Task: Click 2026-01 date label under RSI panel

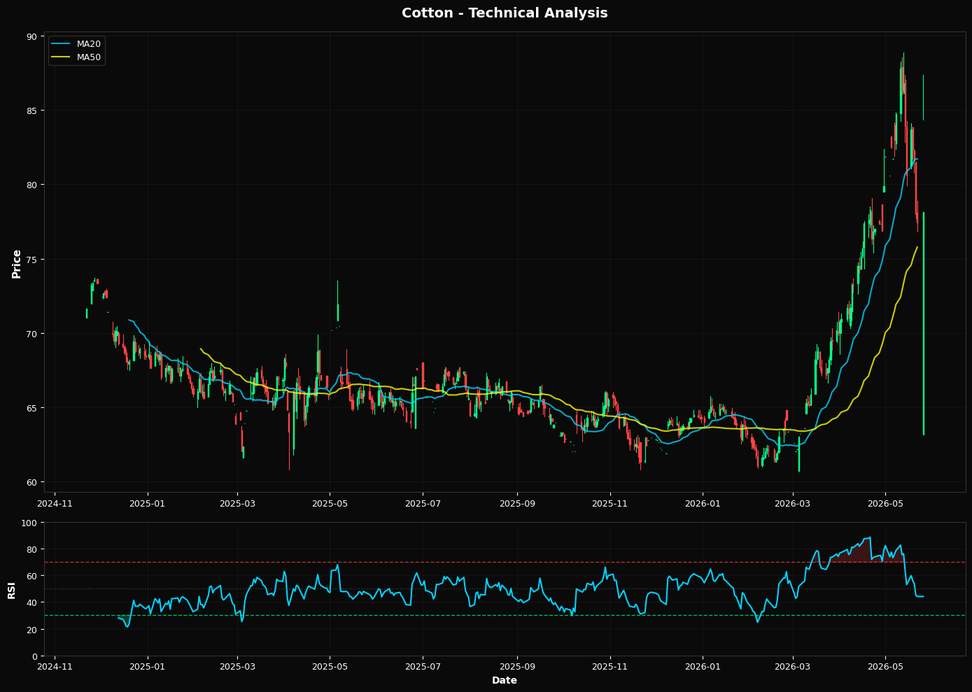Action: click(703, 668)
